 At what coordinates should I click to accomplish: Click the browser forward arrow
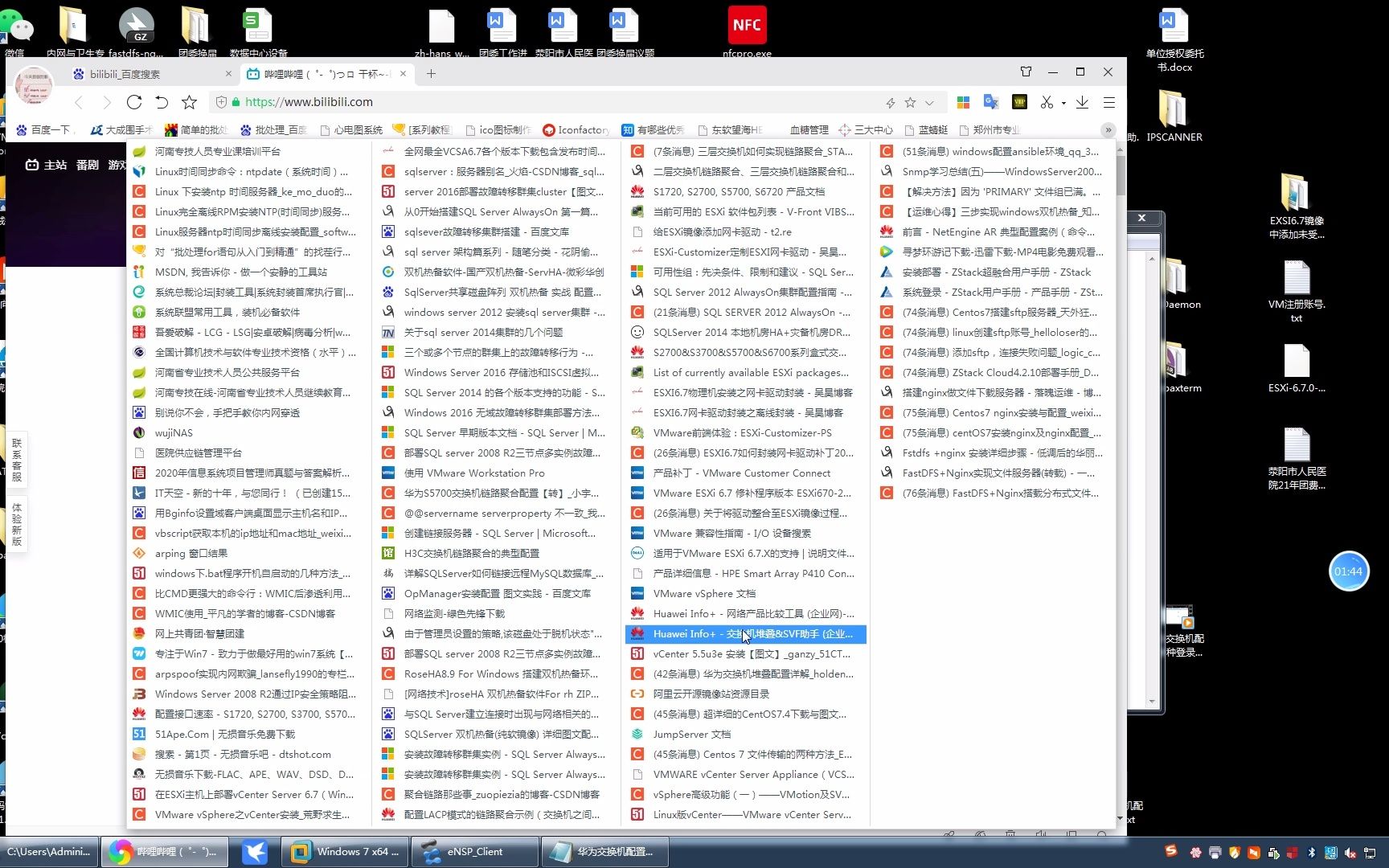tap(107, 102)
